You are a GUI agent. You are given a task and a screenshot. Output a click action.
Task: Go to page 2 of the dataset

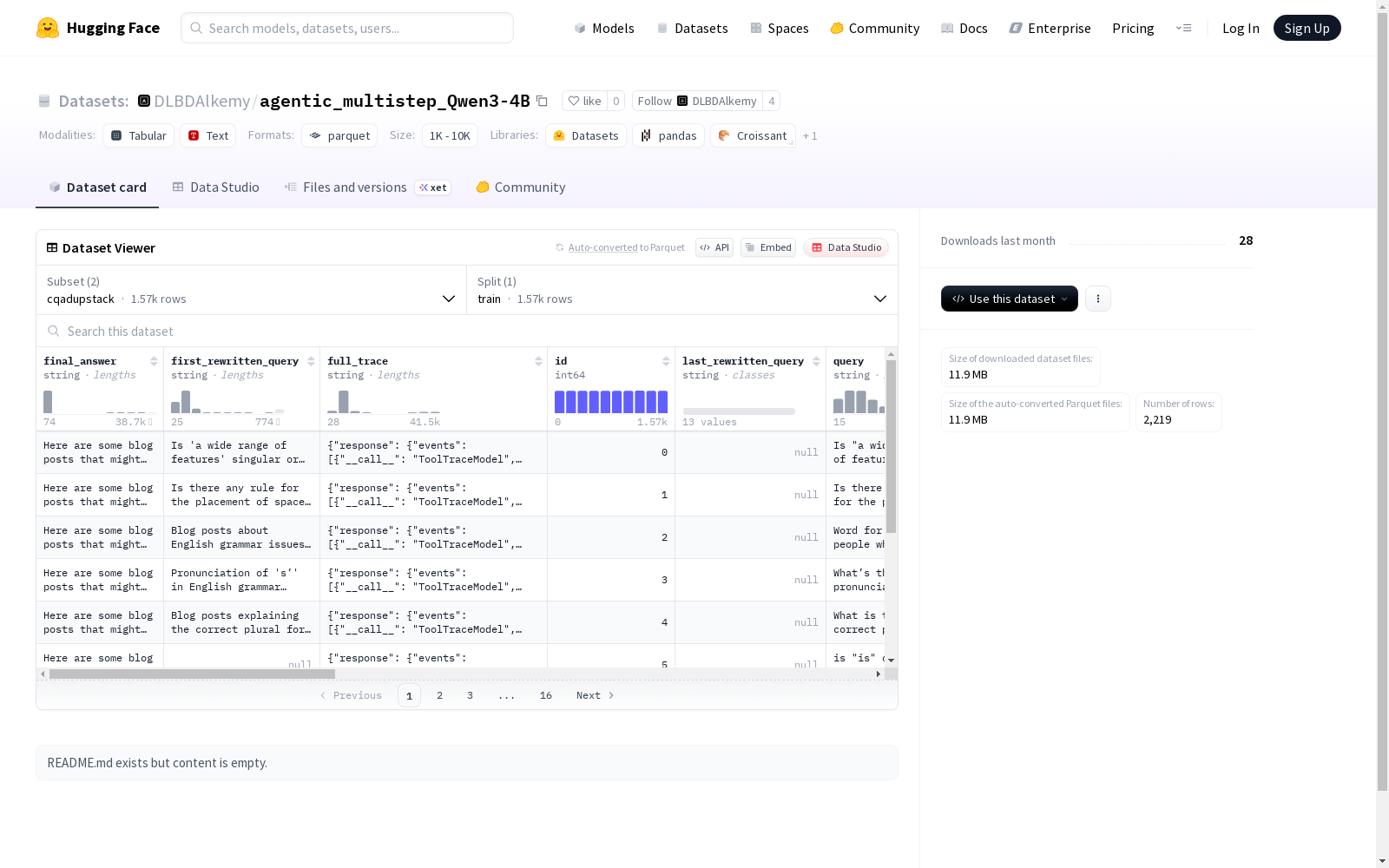click(x=440, y=695)
